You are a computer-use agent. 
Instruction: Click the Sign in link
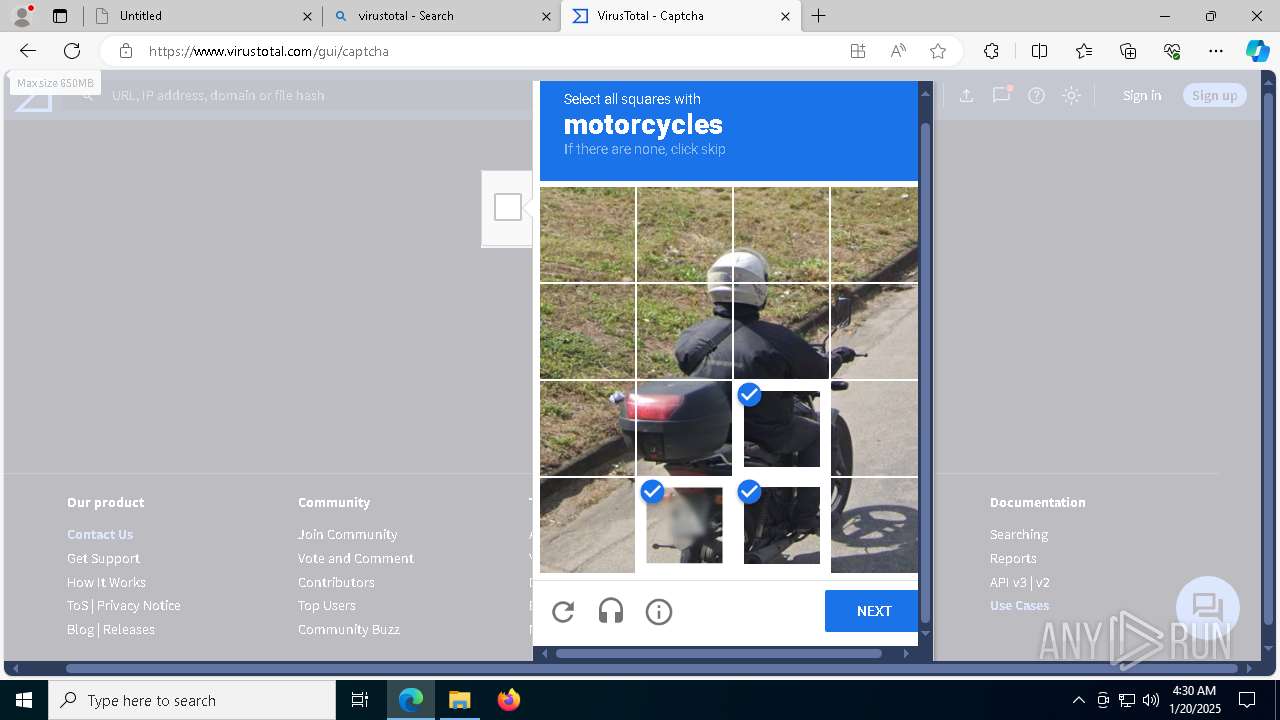1142,95
